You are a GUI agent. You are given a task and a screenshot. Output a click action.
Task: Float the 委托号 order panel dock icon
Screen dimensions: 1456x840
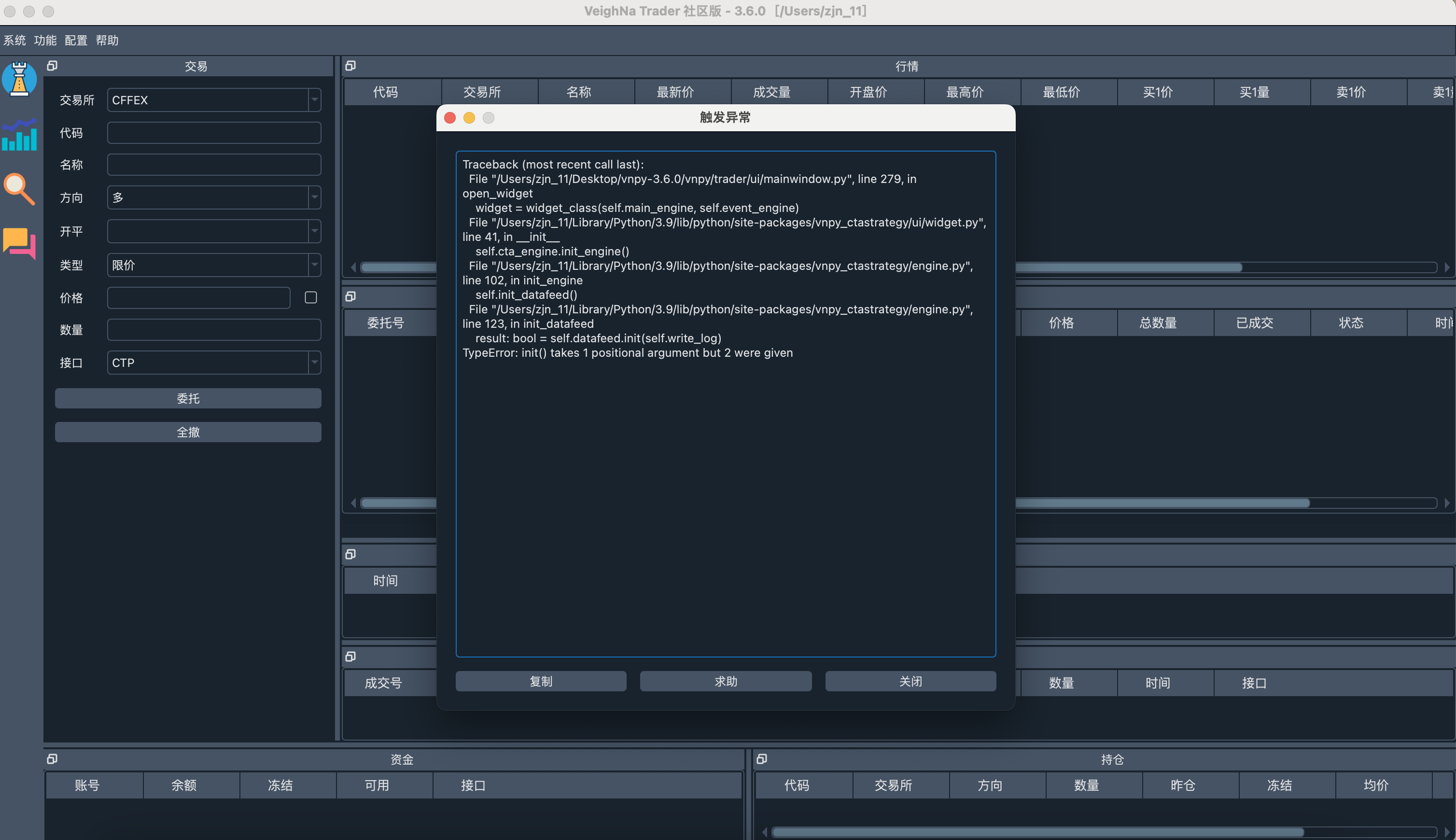coord(350,296)
